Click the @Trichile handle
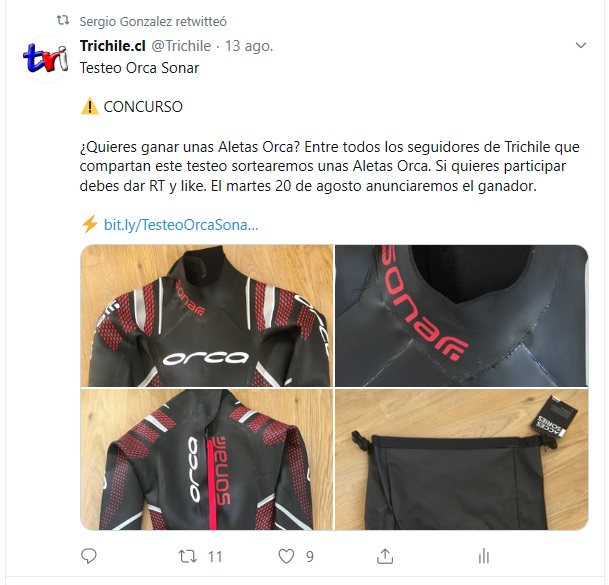Screen dimensions: 609x585 (181, 46)
